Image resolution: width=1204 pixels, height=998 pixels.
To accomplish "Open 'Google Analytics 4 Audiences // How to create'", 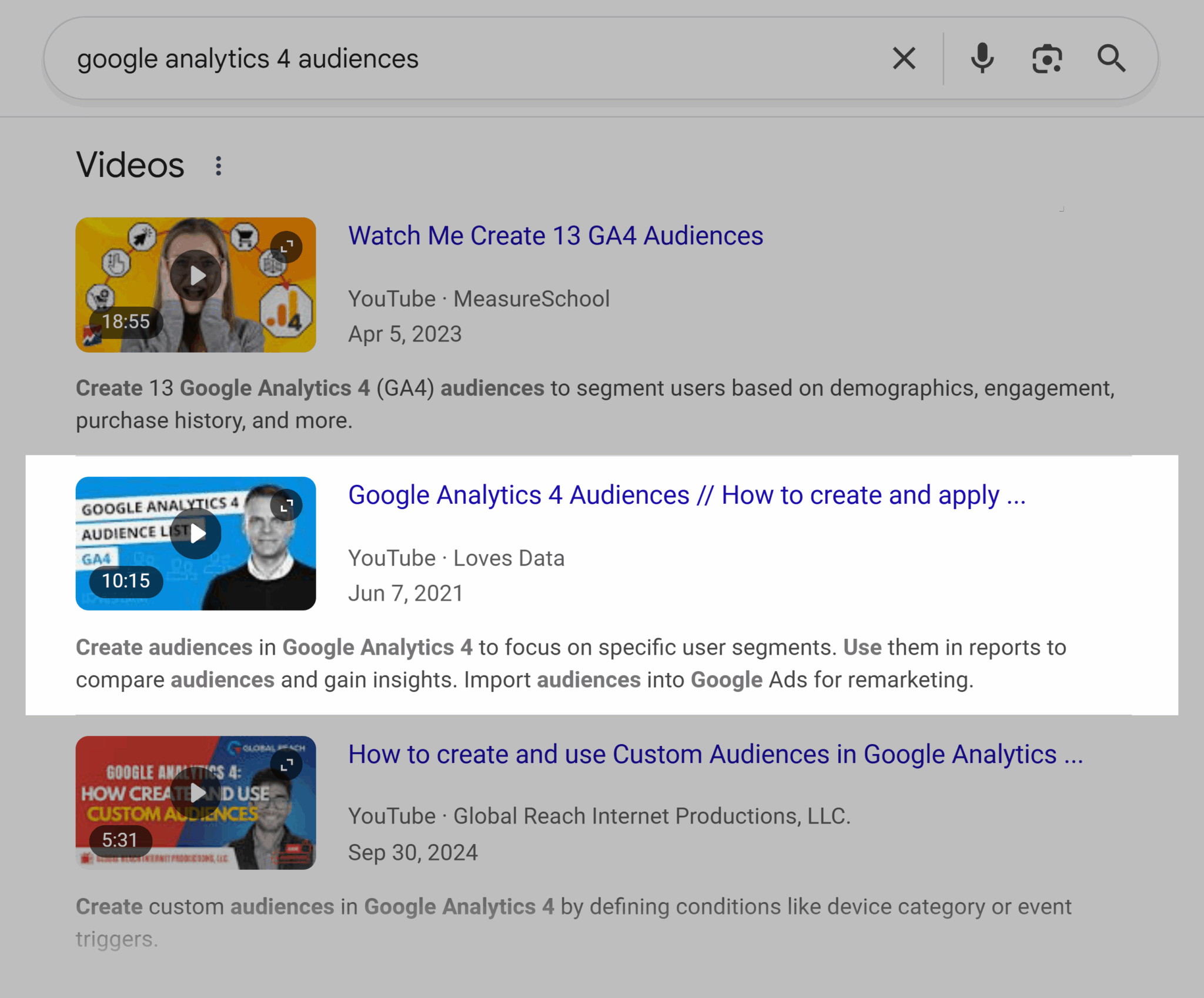I will [x=686, y=495].
